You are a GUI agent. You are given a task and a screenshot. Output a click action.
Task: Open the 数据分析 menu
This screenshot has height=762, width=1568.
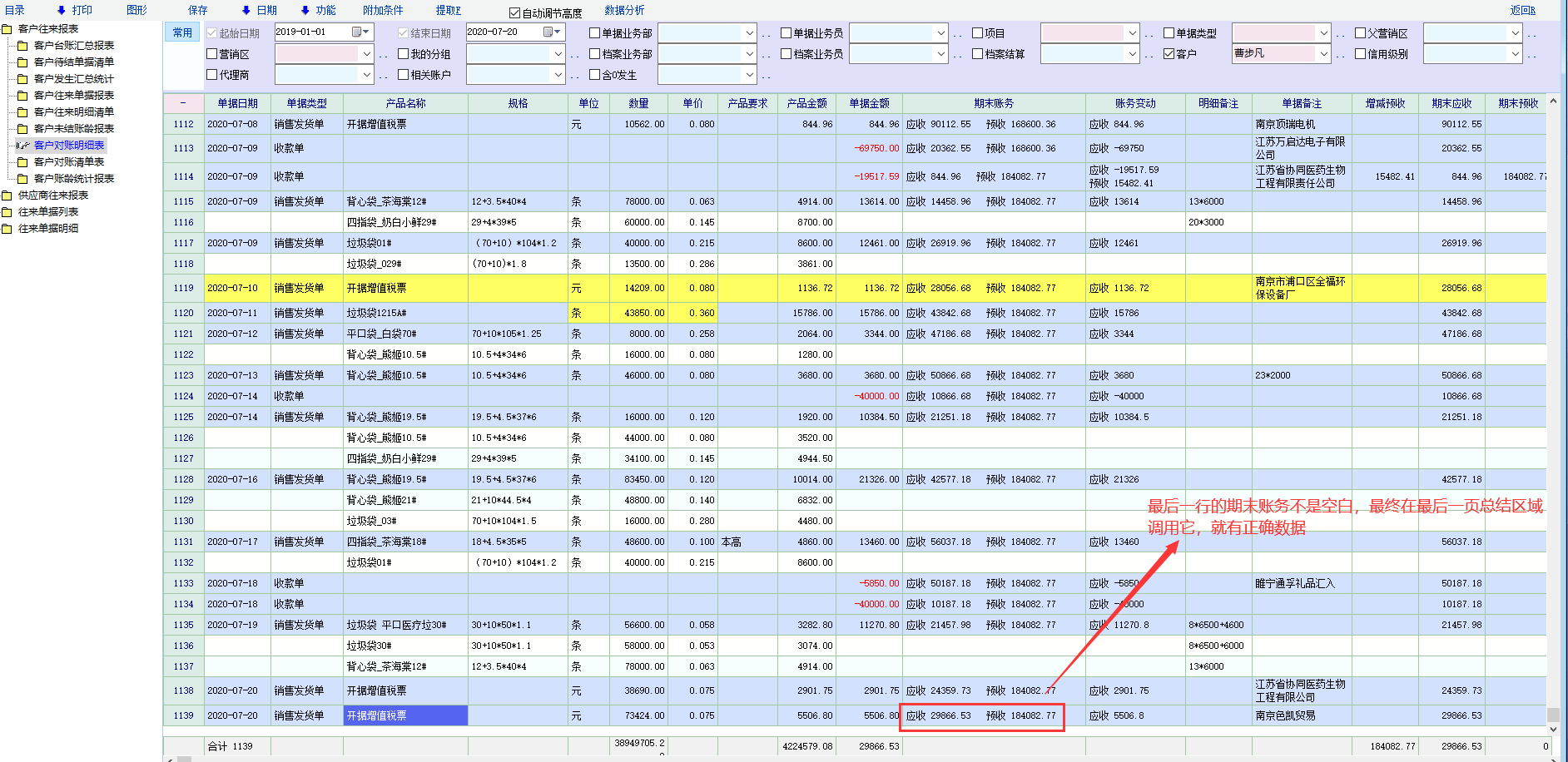pos(624,11)
